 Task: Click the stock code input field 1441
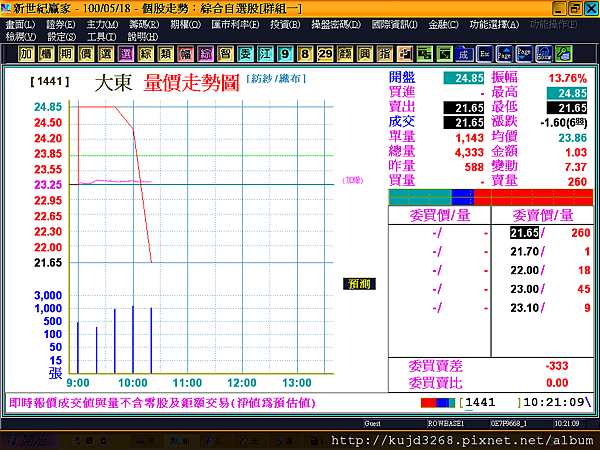[x=489, y=403]
